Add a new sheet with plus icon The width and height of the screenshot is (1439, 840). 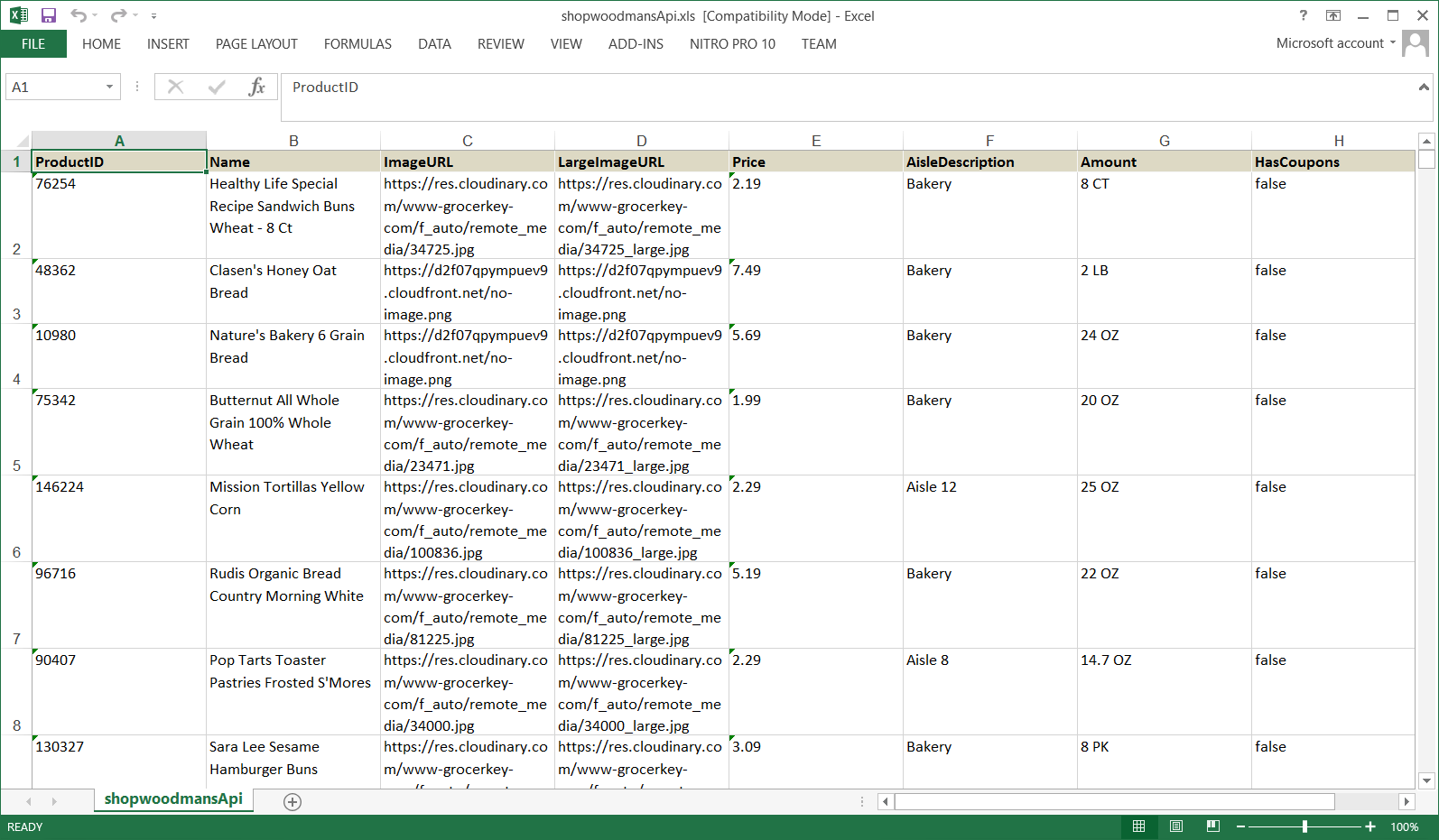tap(292, 801)
